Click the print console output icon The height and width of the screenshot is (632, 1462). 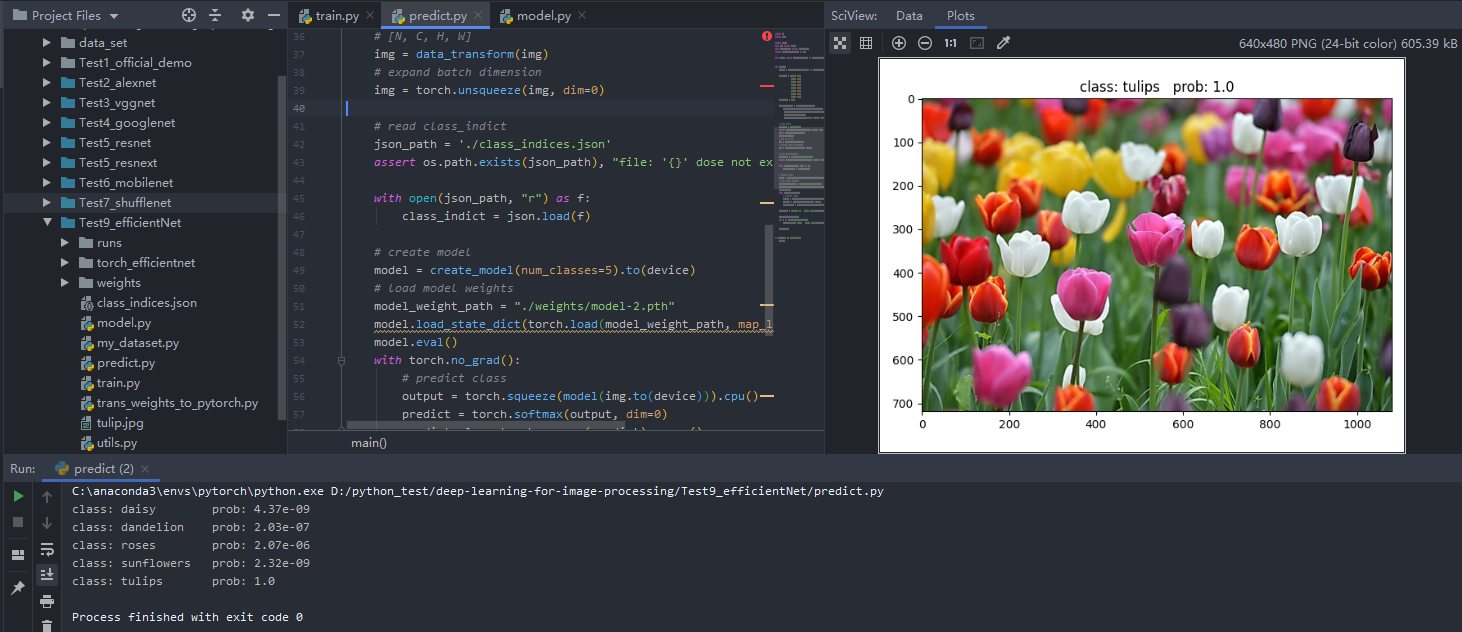[x=47, y=601]
